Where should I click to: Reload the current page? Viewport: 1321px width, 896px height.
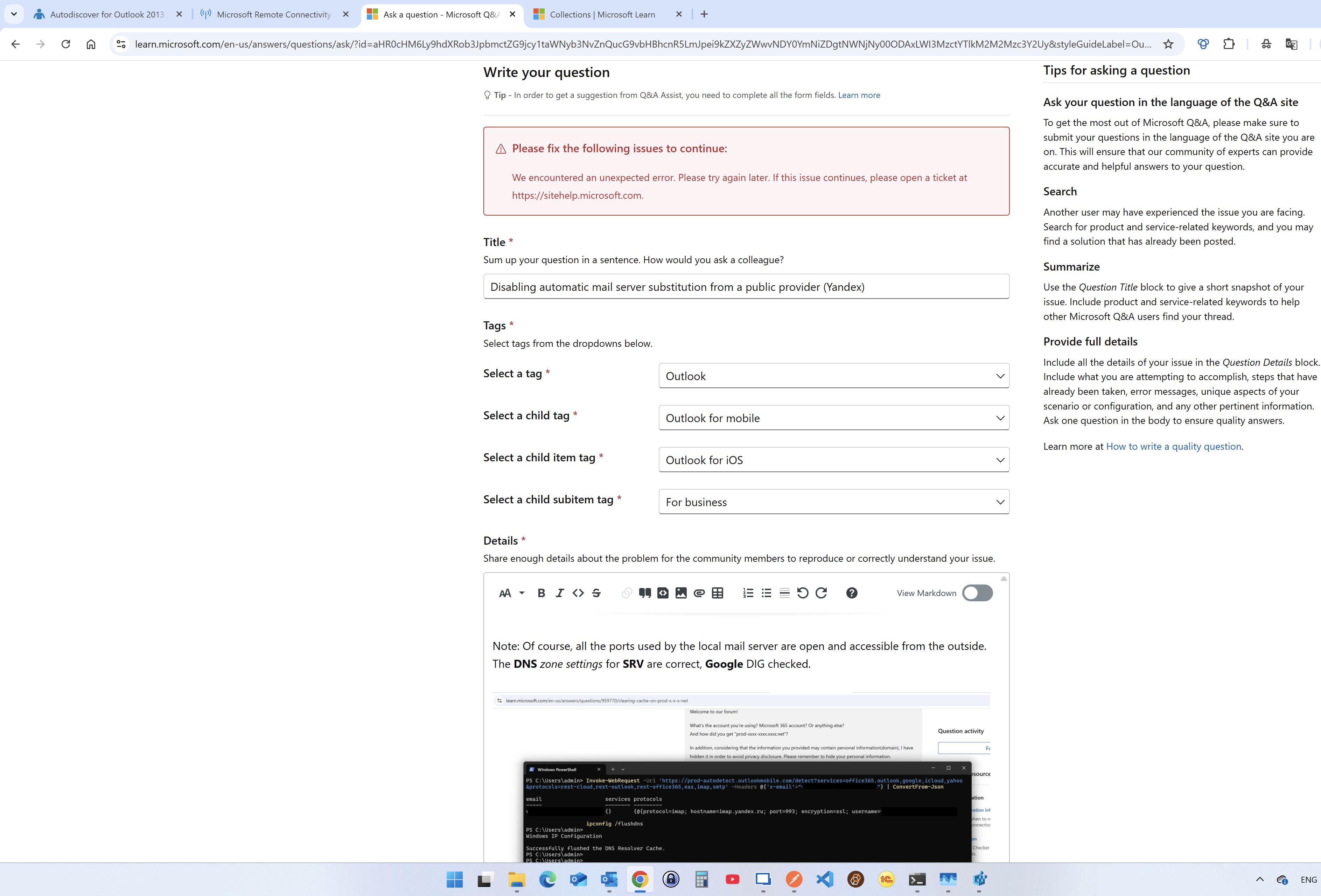pos(65,44)
